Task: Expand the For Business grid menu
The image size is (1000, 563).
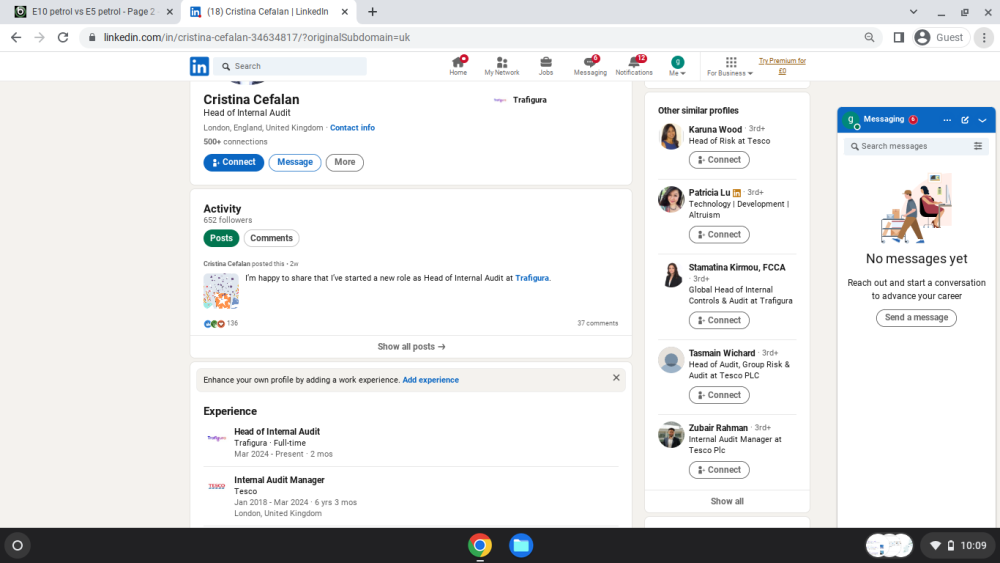Action: [730, 66]
